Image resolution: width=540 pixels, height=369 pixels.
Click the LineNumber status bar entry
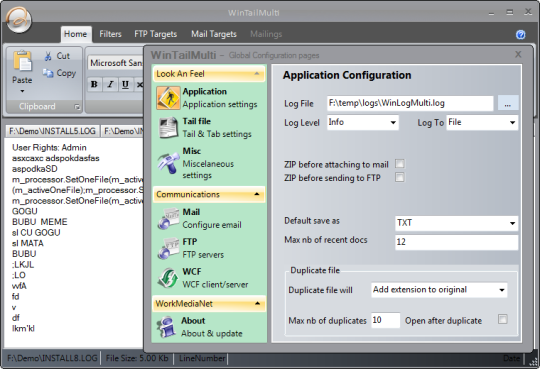(x=202, y=358)
